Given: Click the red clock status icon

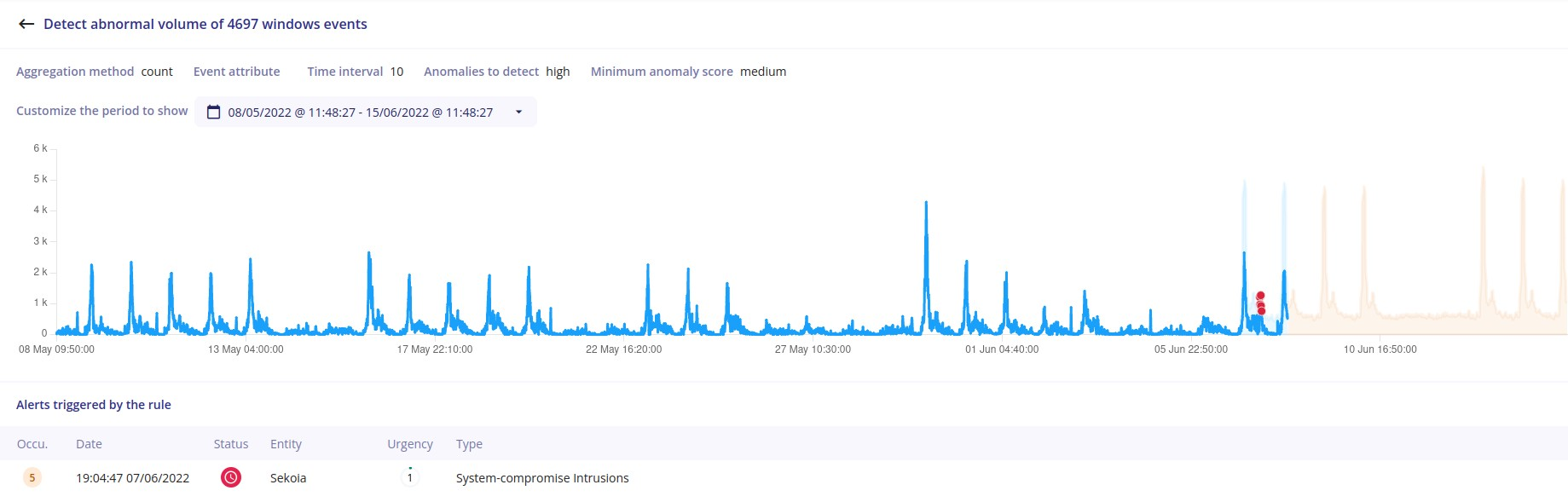Looking at the screenshot, I should point(230,477).
